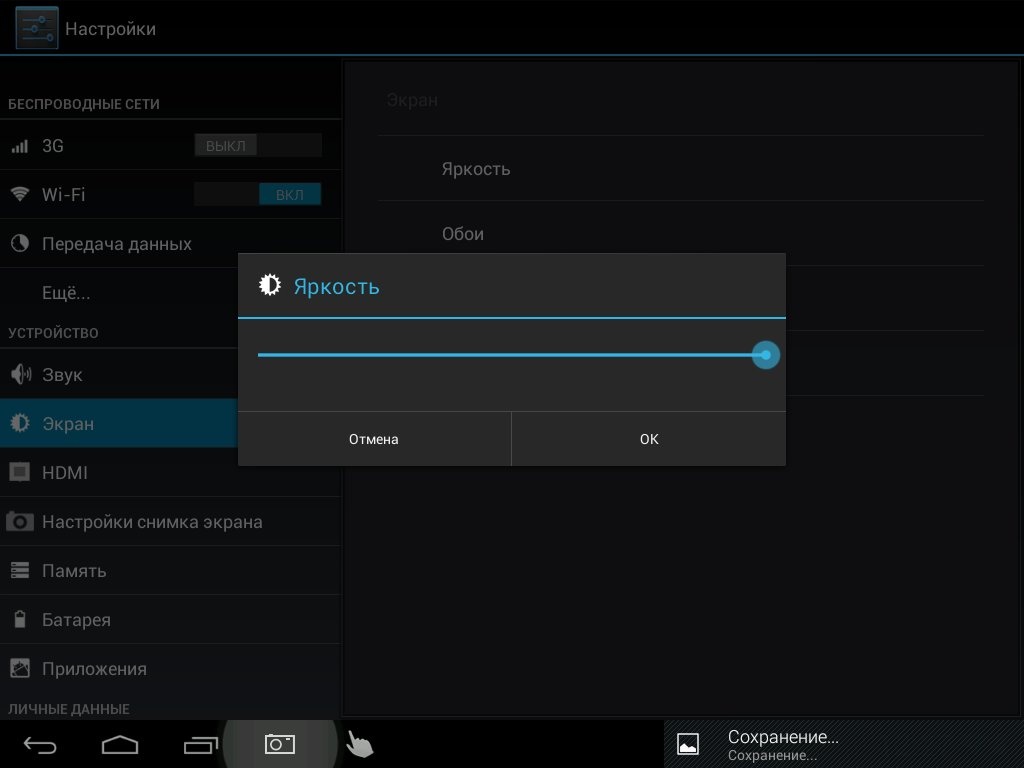This screenshot has height=768, width=1024.
Task: Tap the image icon in the saving notification
Action: tap(688, 744)
